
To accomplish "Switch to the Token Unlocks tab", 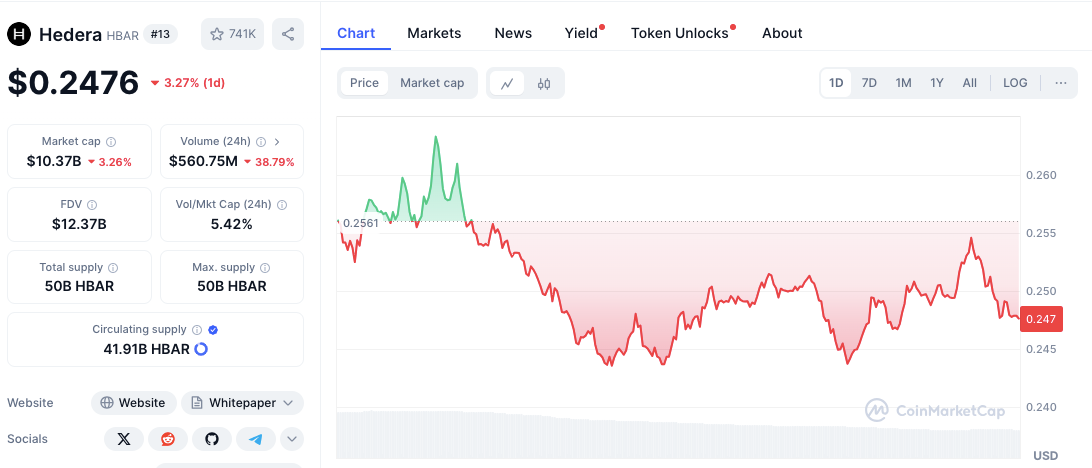I will point(680,33).
